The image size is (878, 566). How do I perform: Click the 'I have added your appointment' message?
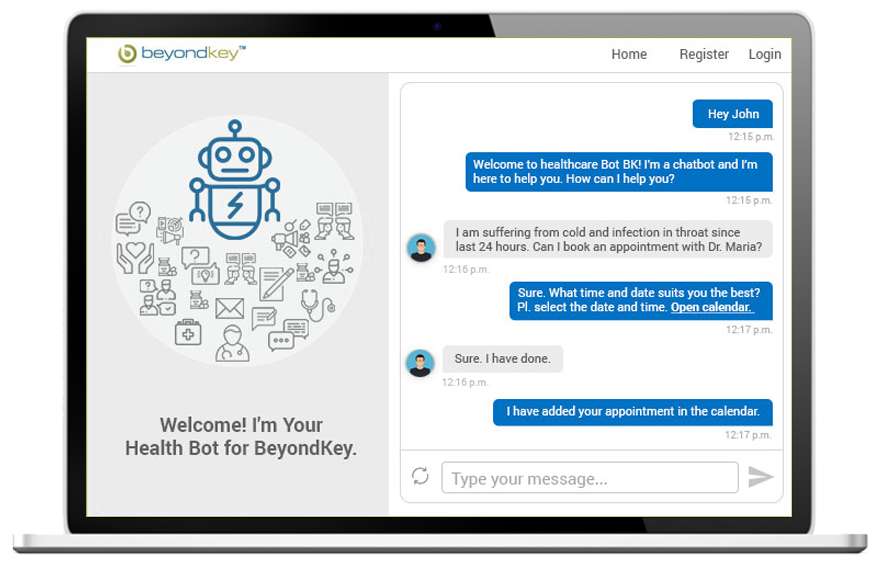633,412
